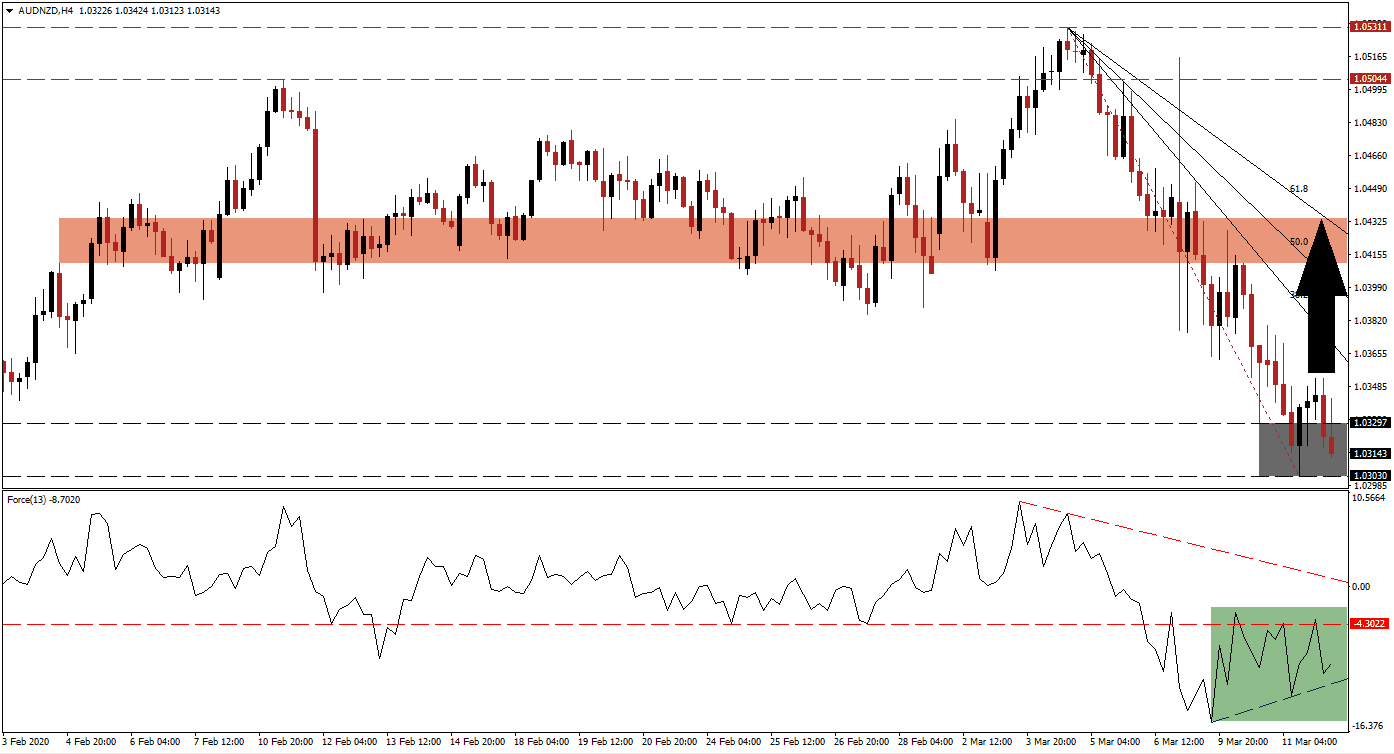Screen dimensions: 1394x754
Task: Select the 61.8 Fibonacci fan label
Action: point(1298,188)
